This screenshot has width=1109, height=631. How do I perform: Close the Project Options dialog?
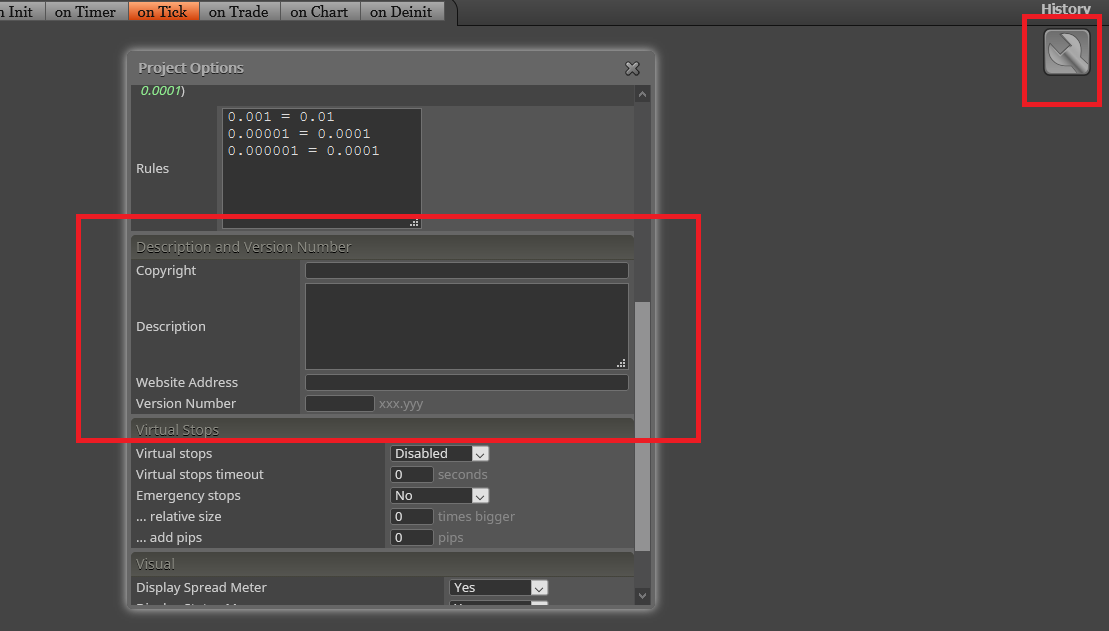pyautogui.click(x=632, y=68)
